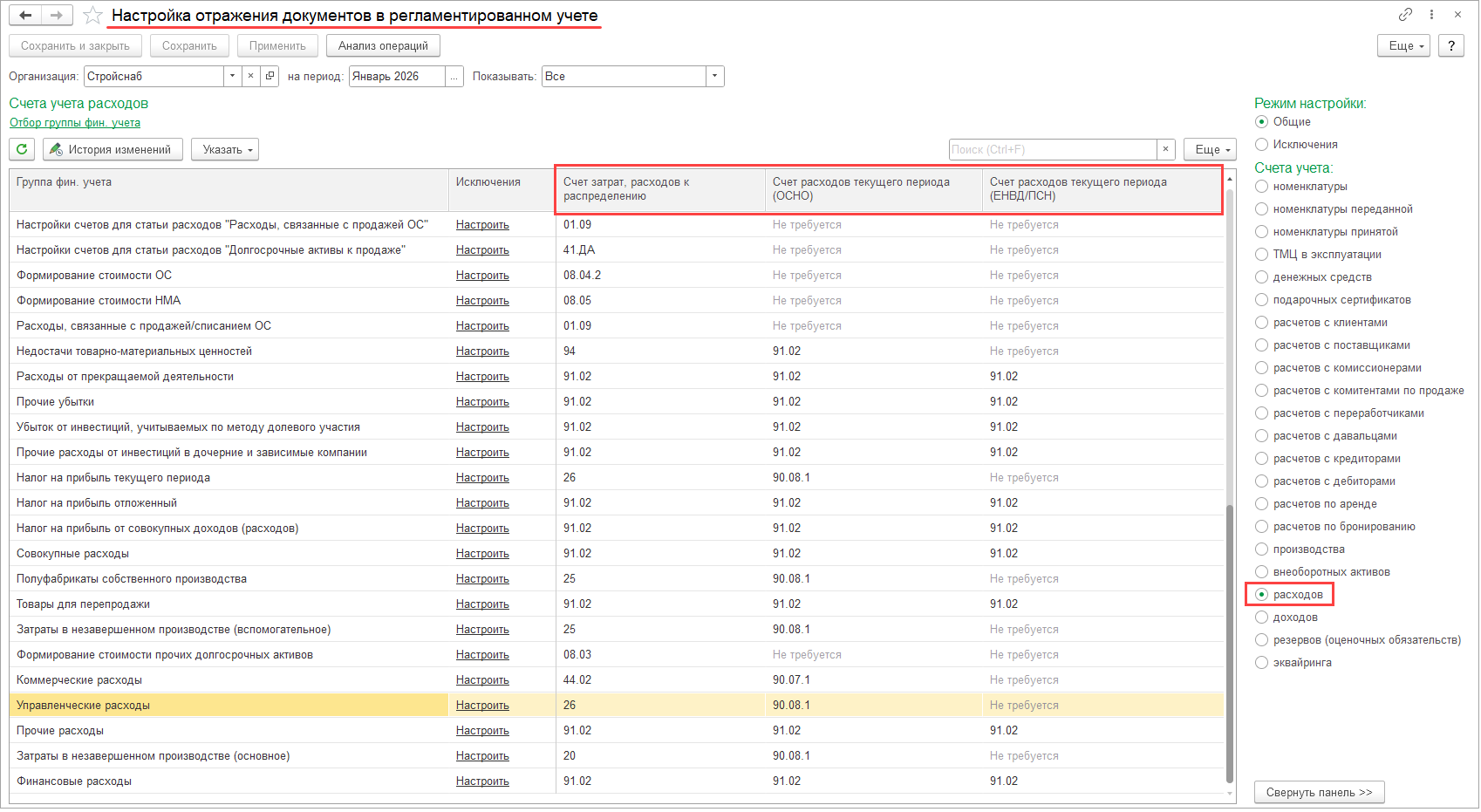
Task: Open the Еще menu beside search
Action: [1209, 149]
